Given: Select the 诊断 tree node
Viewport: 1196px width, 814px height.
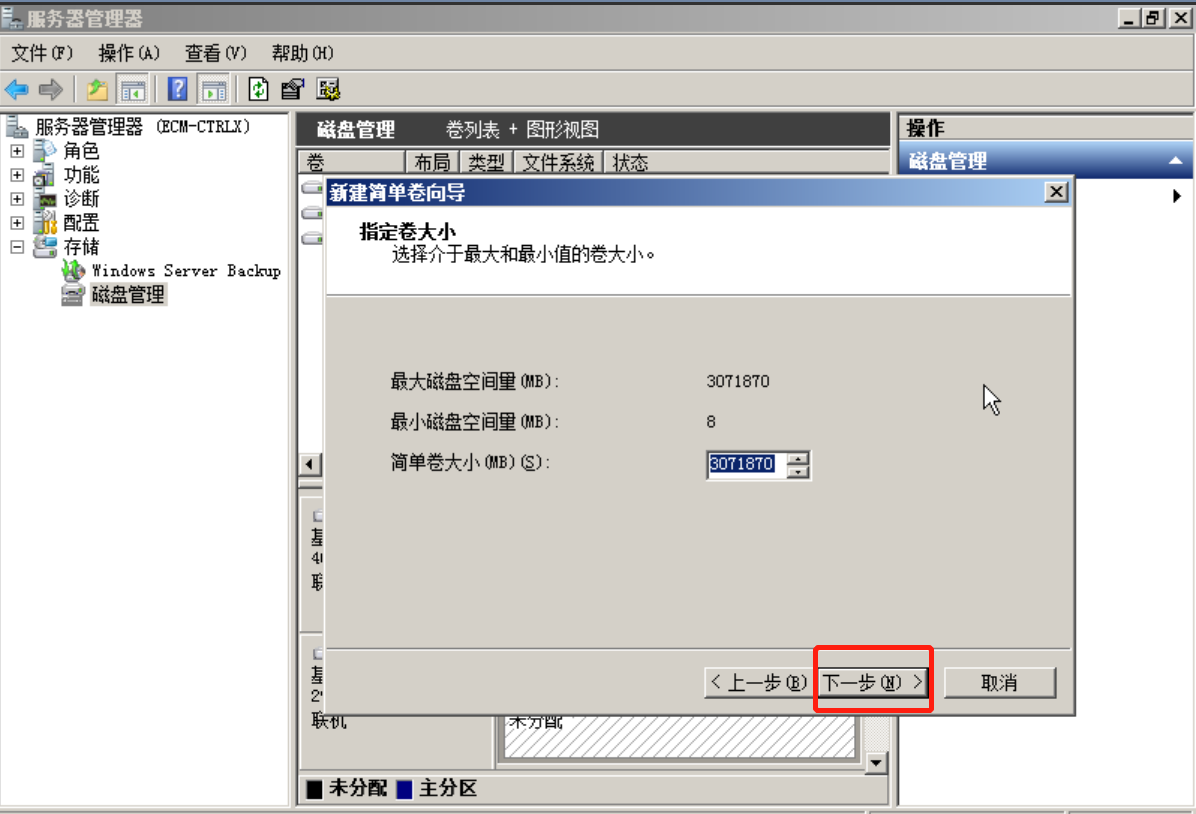Looking at the screenshot, I should pyautogui.click(x=81, y=198).
